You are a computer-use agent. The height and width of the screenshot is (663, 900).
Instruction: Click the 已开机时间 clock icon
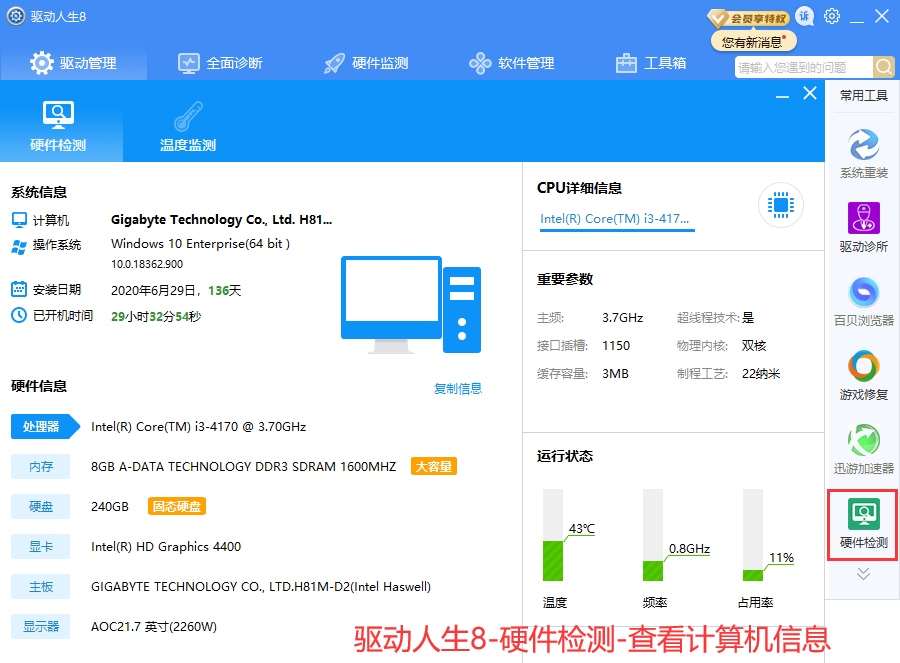(19, 315)
